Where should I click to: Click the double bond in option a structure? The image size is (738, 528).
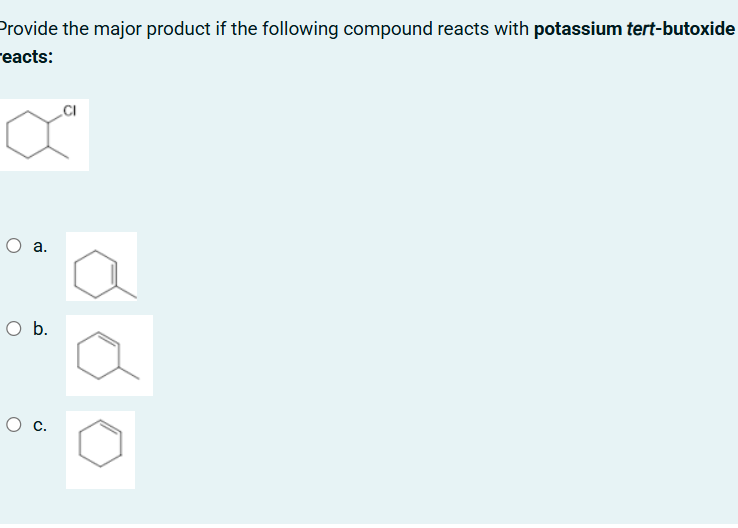[x=114, y=274]
